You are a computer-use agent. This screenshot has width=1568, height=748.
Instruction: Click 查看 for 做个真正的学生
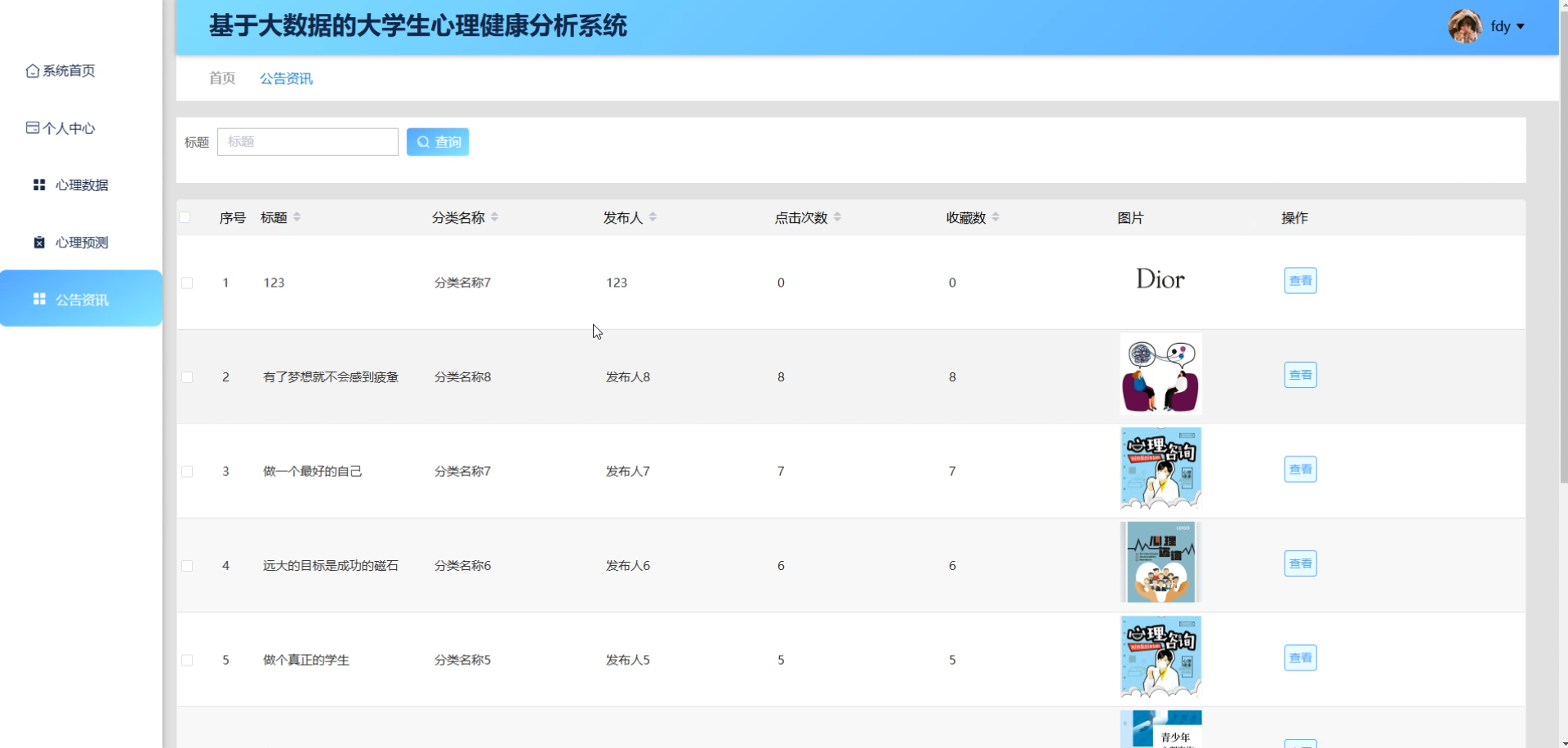click(x=1300, y=658)
